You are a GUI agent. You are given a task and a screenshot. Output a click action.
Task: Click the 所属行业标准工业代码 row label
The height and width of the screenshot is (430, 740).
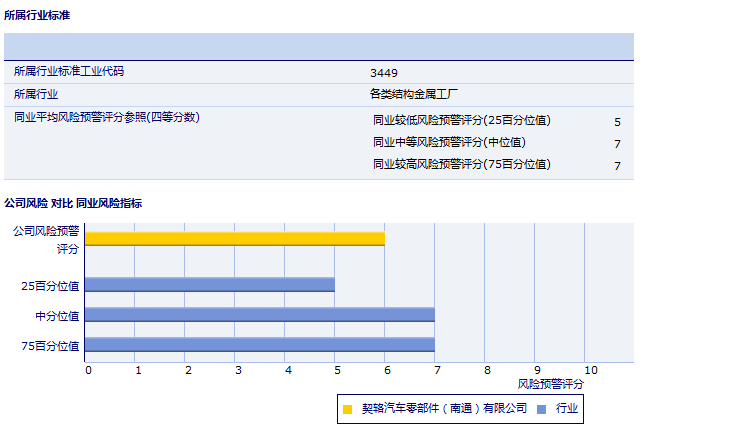[69, 72]
